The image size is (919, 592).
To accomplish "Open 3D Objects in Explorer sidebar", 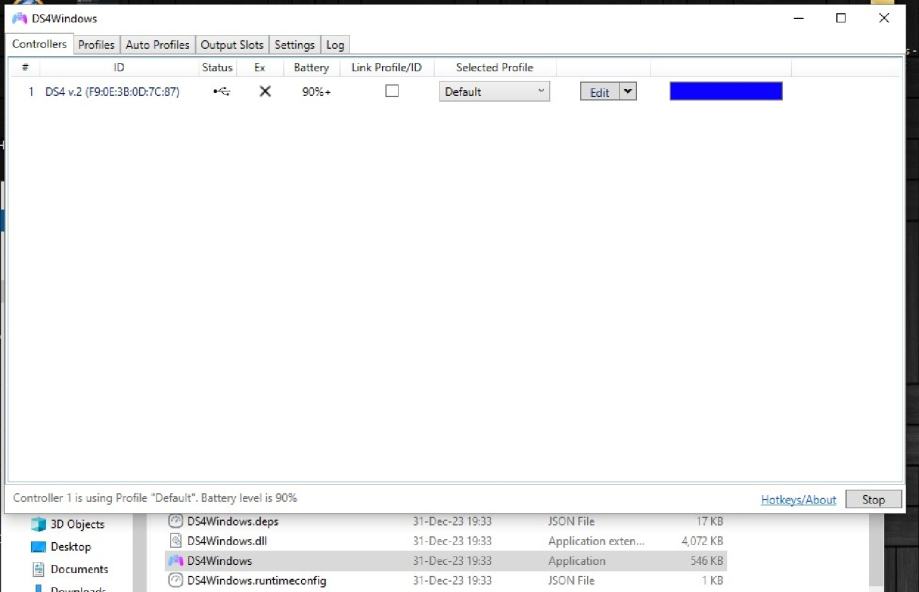I will click(77, 524).
